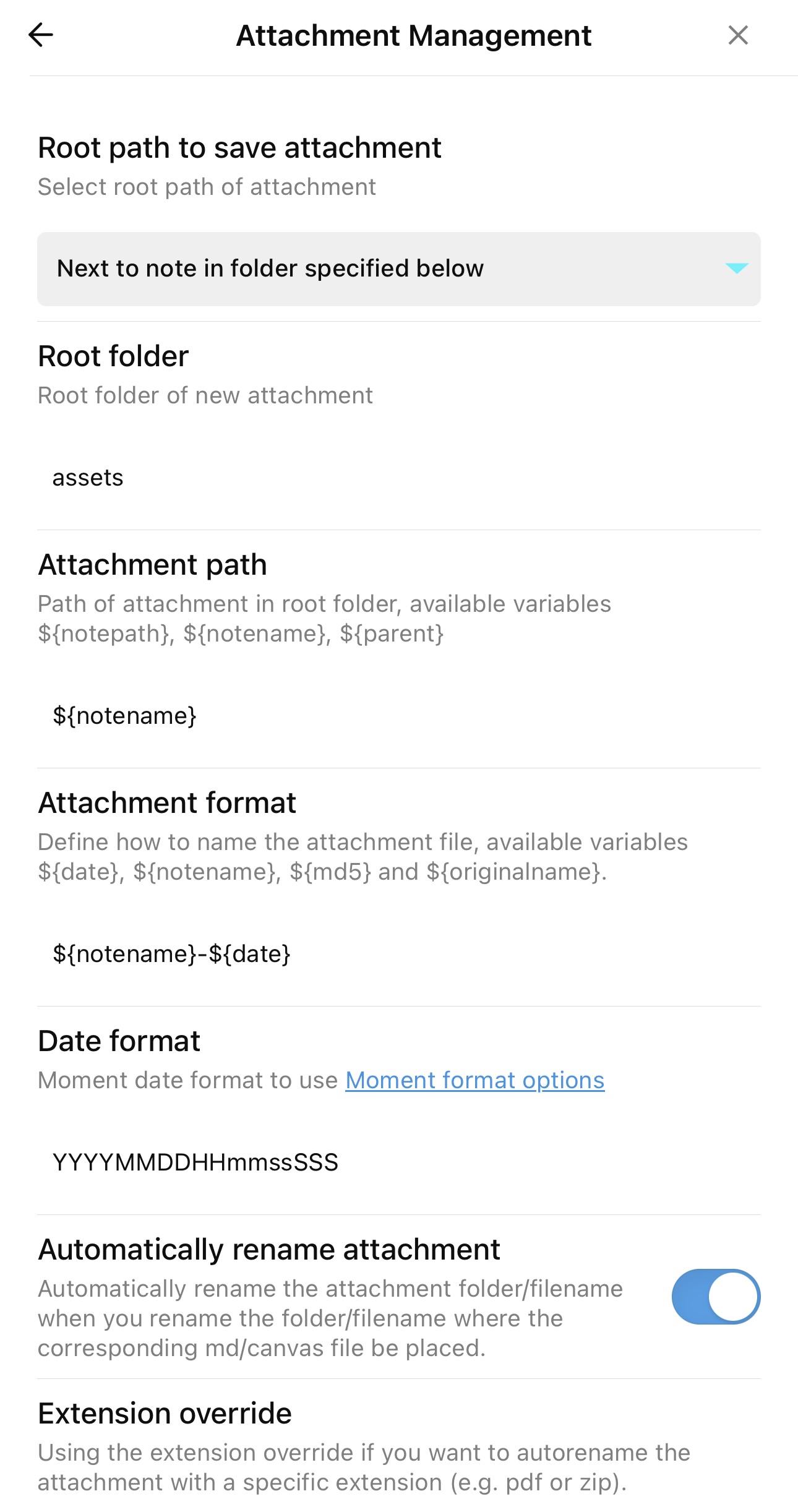Focus the Root folder field containing assets
The width and height of the screenshot is (798, 1512).
pyautogui.click(x=398, y=478)
